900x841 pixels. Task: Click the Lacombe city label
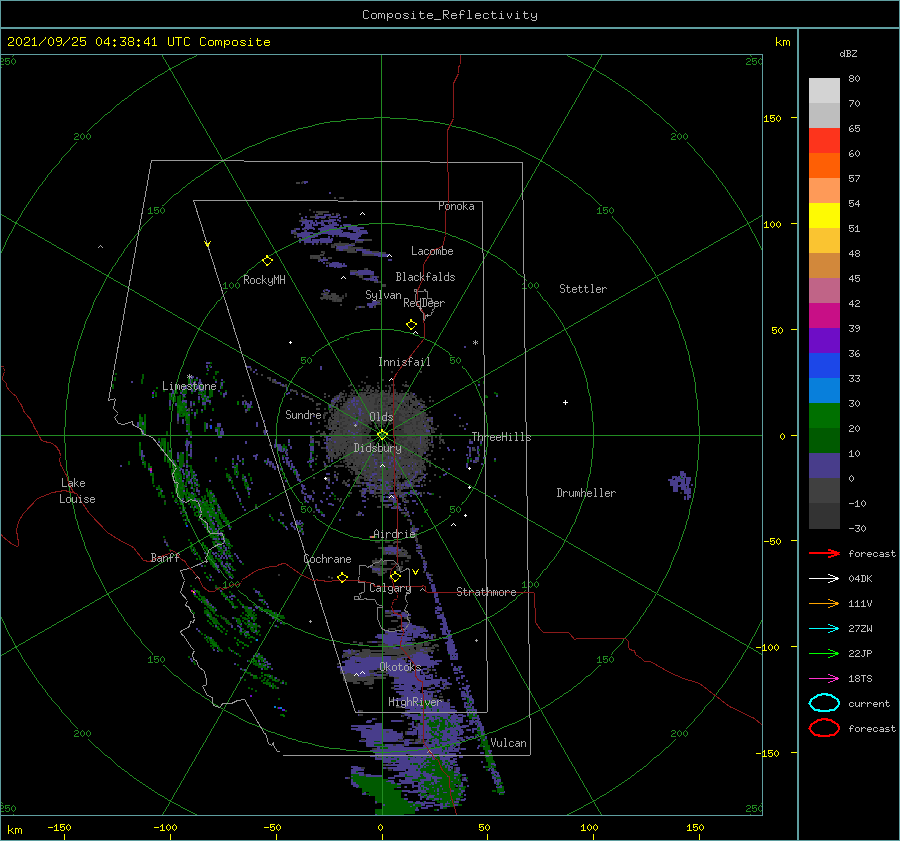click(x=432, y=251)
